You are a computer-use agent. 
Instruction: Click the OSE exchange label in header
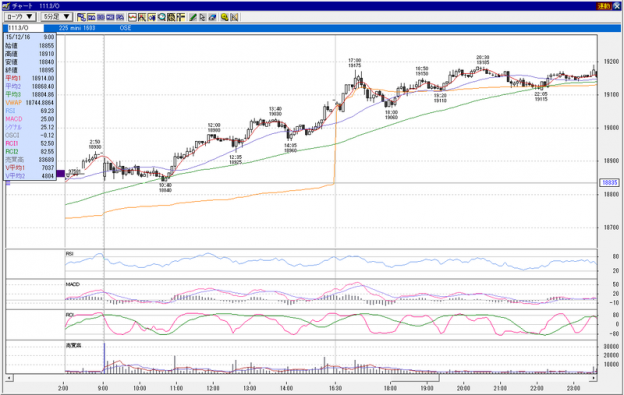click(125, 28)
